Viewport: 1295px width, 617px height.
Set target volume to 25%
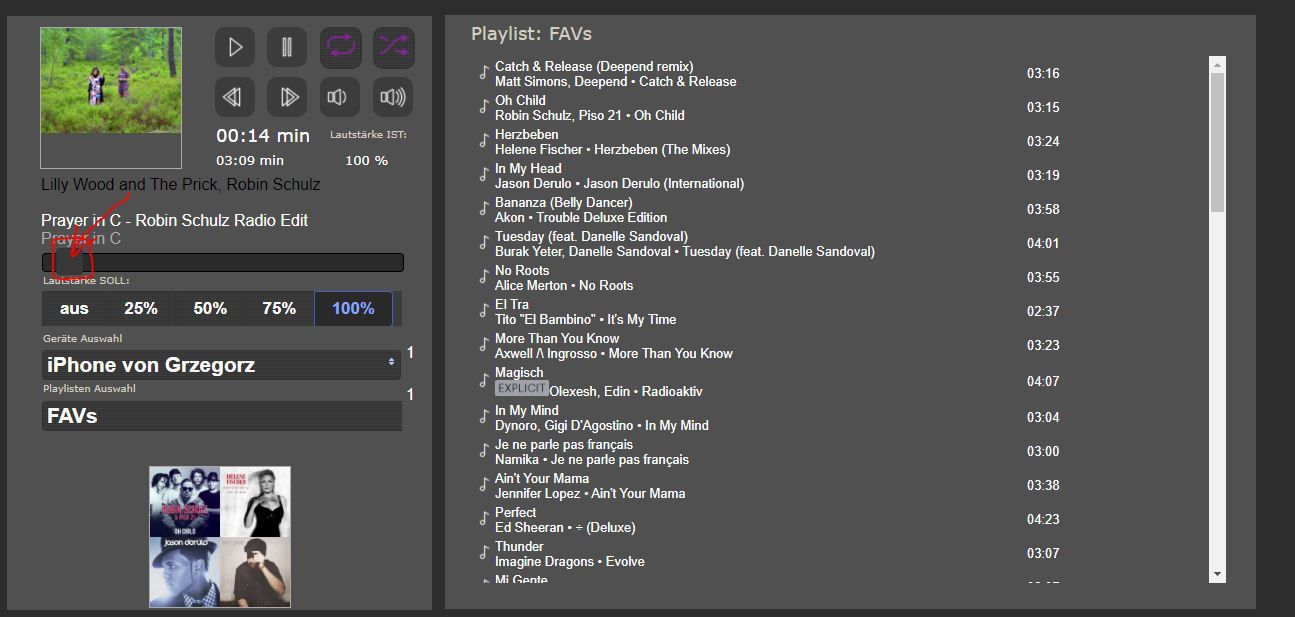coord(141,309)
